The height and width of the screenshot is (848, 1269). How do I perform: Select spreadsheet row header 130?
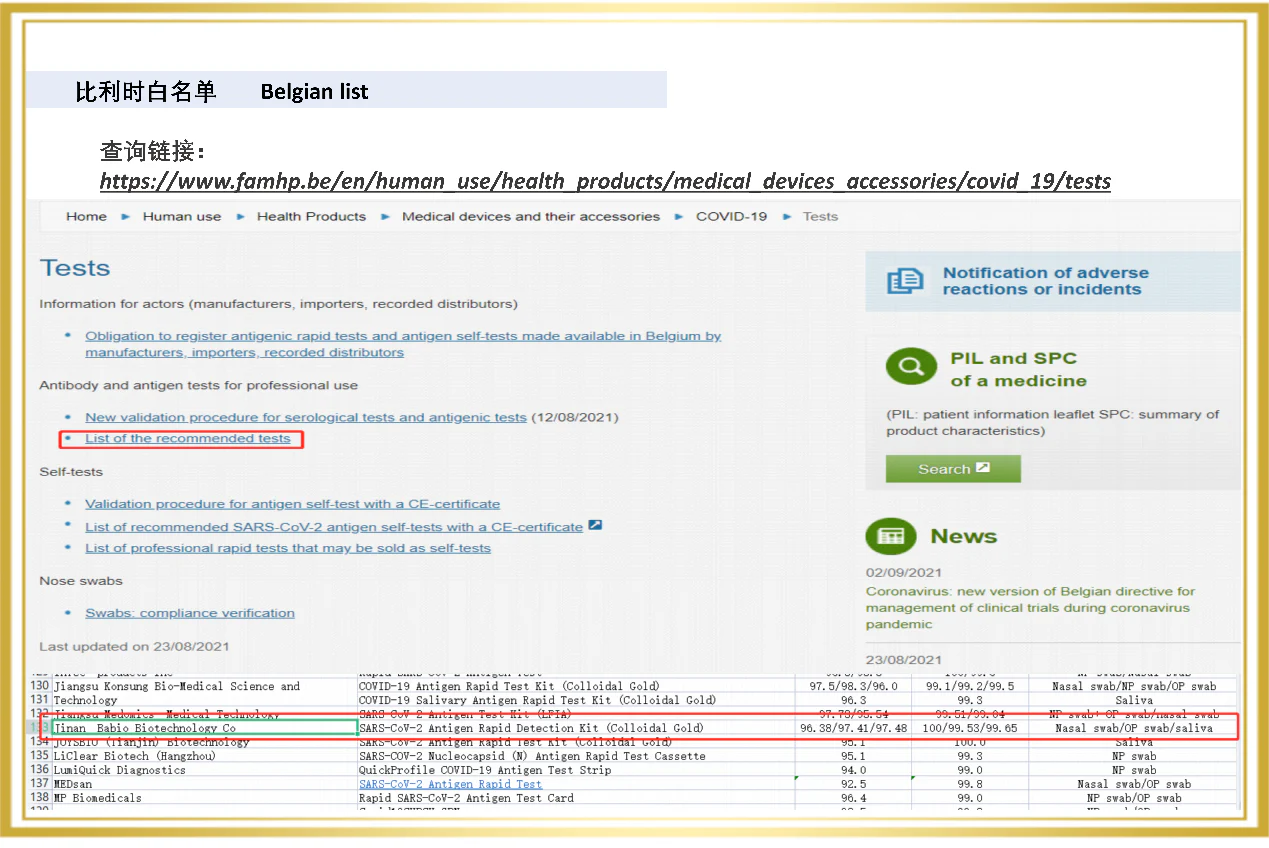[x=40, y=686]
